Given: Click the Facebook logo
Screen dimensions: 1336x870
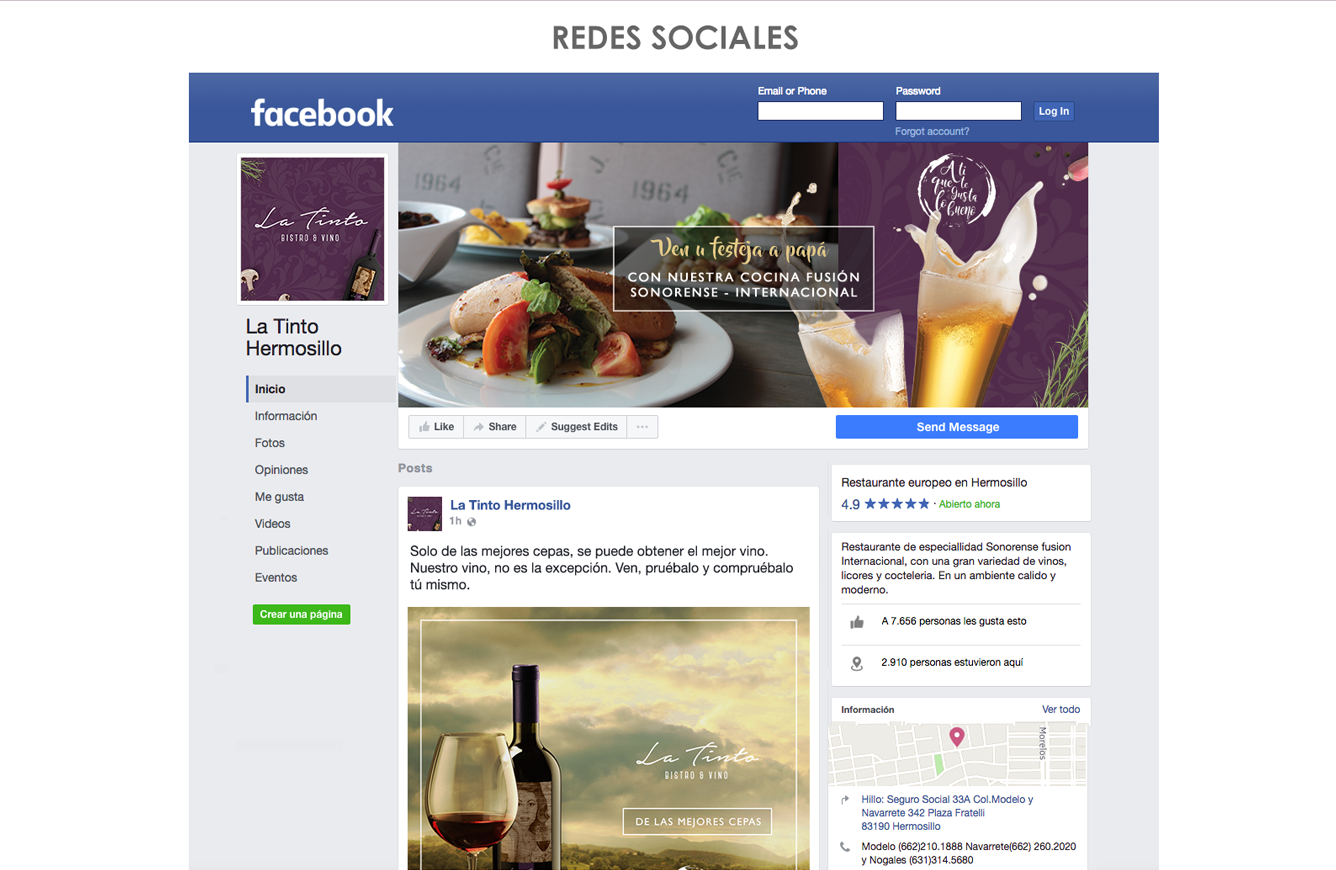Looking at the screenshot, I should click(322, 113).
